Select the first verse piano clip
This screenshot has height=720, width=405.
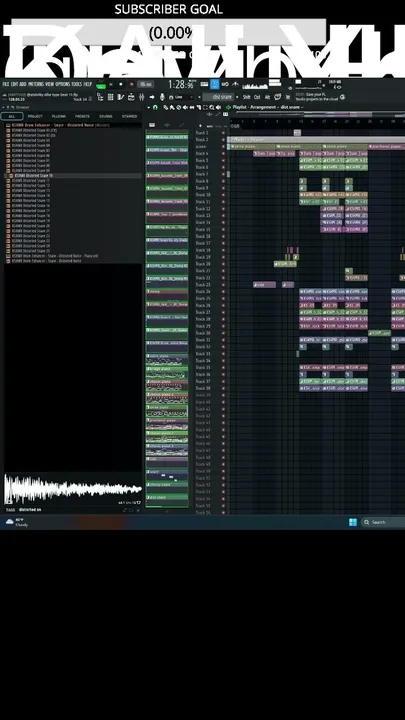pyautogui.click(x=253, y=146)
